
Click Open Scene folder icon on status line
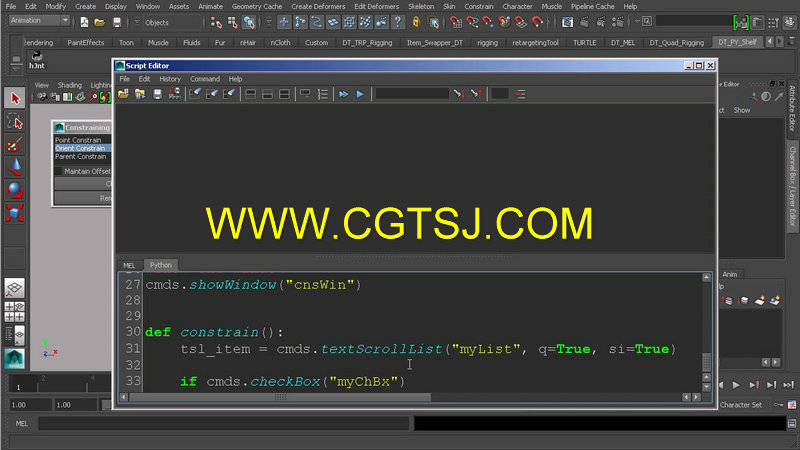pos(100,22)
